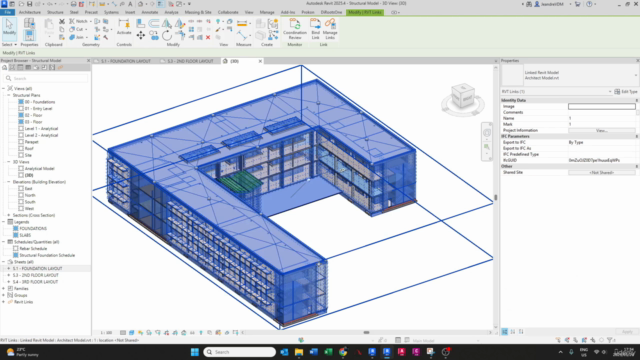Expand the Families node

coord(4,289)
